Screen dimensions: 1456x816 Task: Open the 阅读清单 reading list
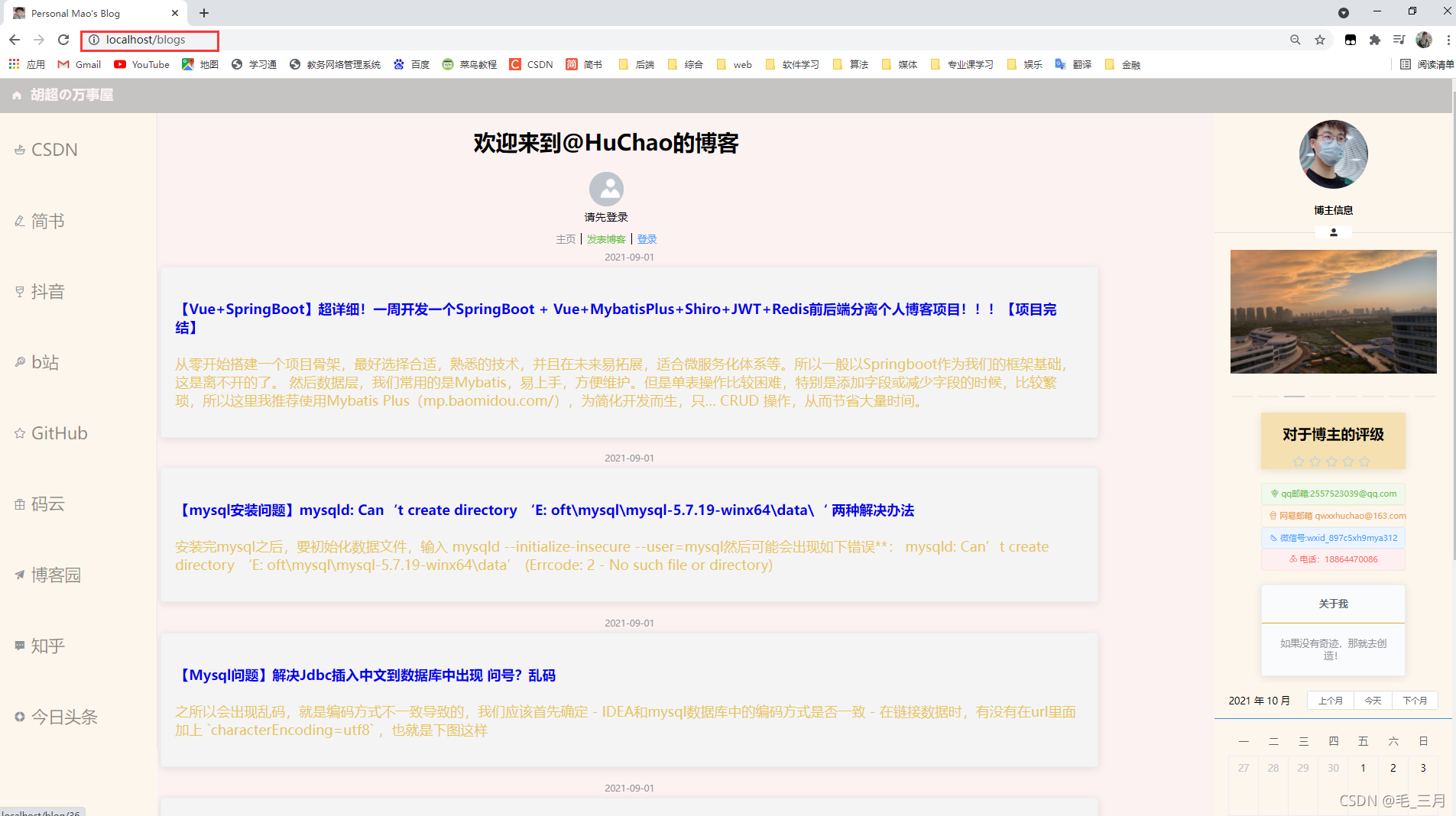[1426, 64]
